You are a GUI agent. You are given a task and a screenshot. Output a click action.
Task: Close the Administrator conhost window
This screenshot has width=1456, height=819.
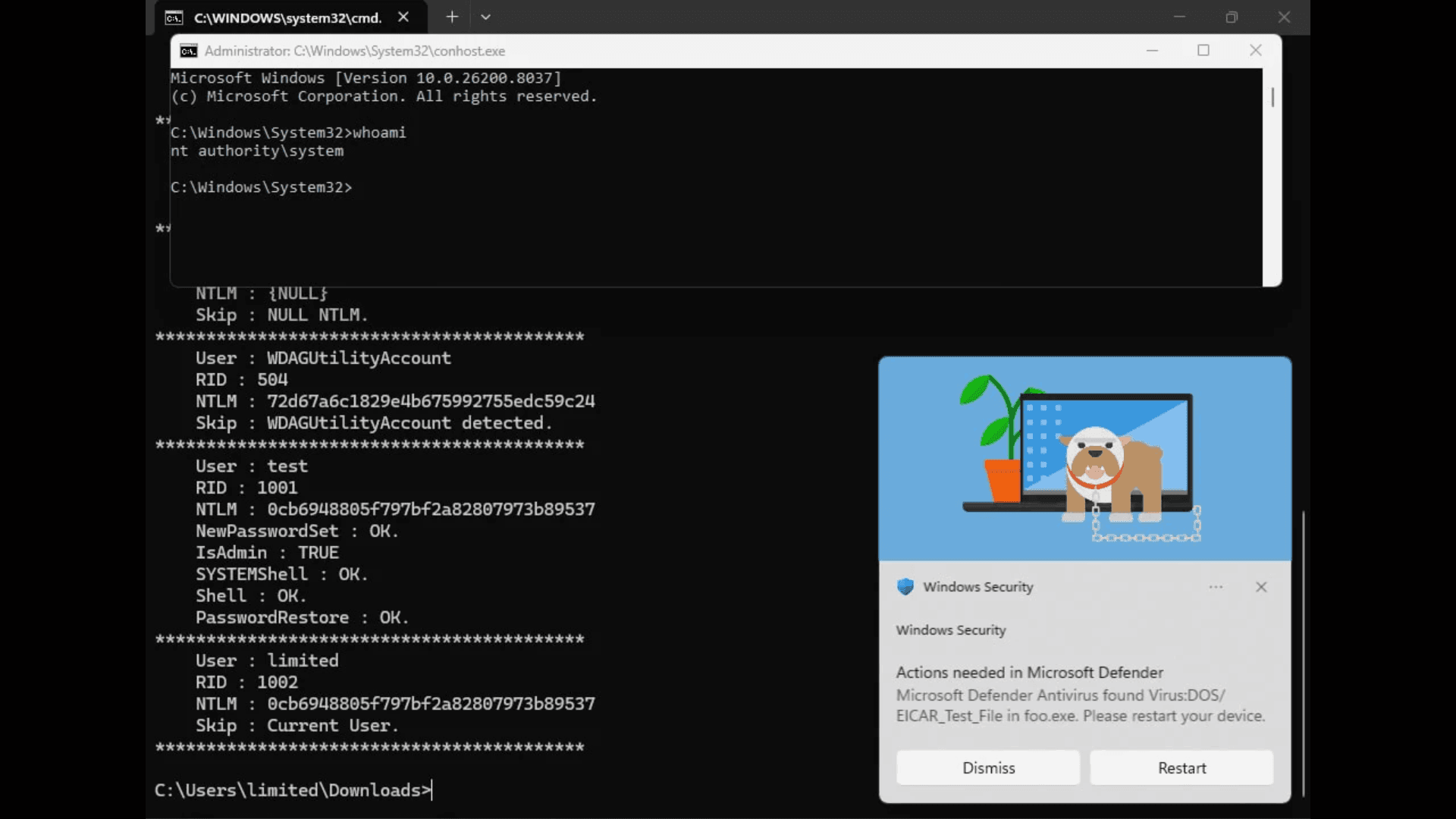(1256, 51)
